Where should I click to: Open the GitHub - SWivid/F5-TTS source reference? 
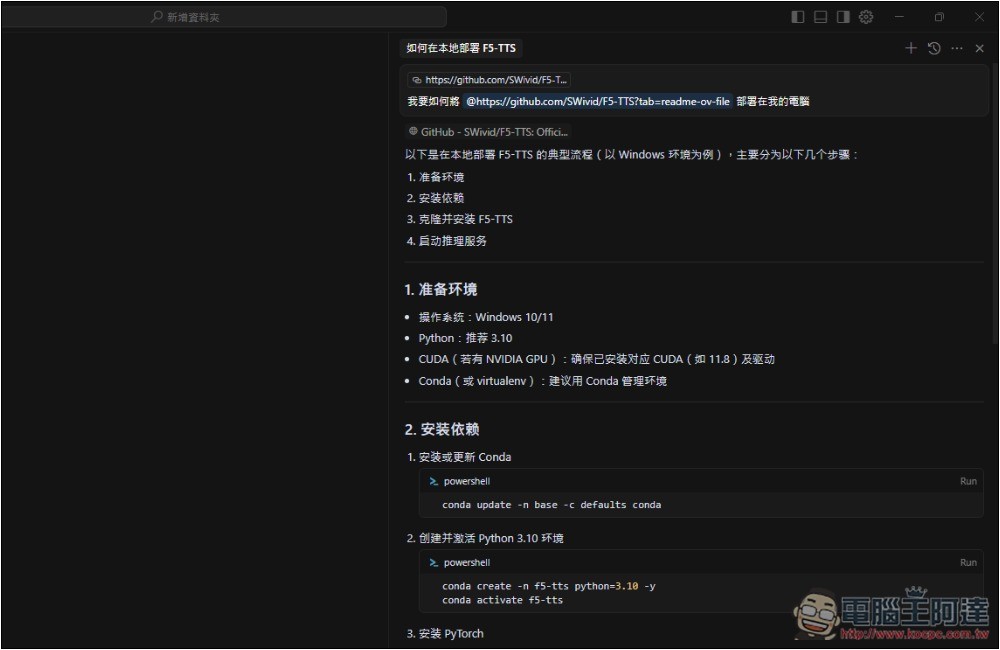[x=487, y=131]
